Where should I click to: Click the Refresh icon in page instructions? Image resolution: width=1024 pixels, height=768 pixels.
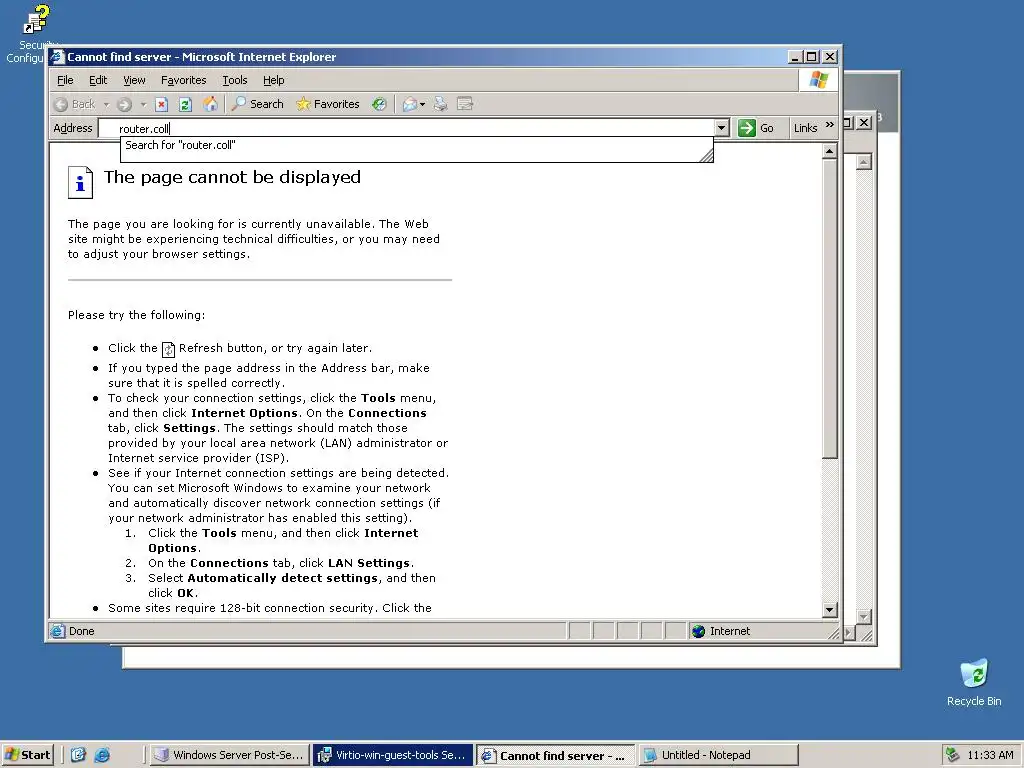point(168,349)
